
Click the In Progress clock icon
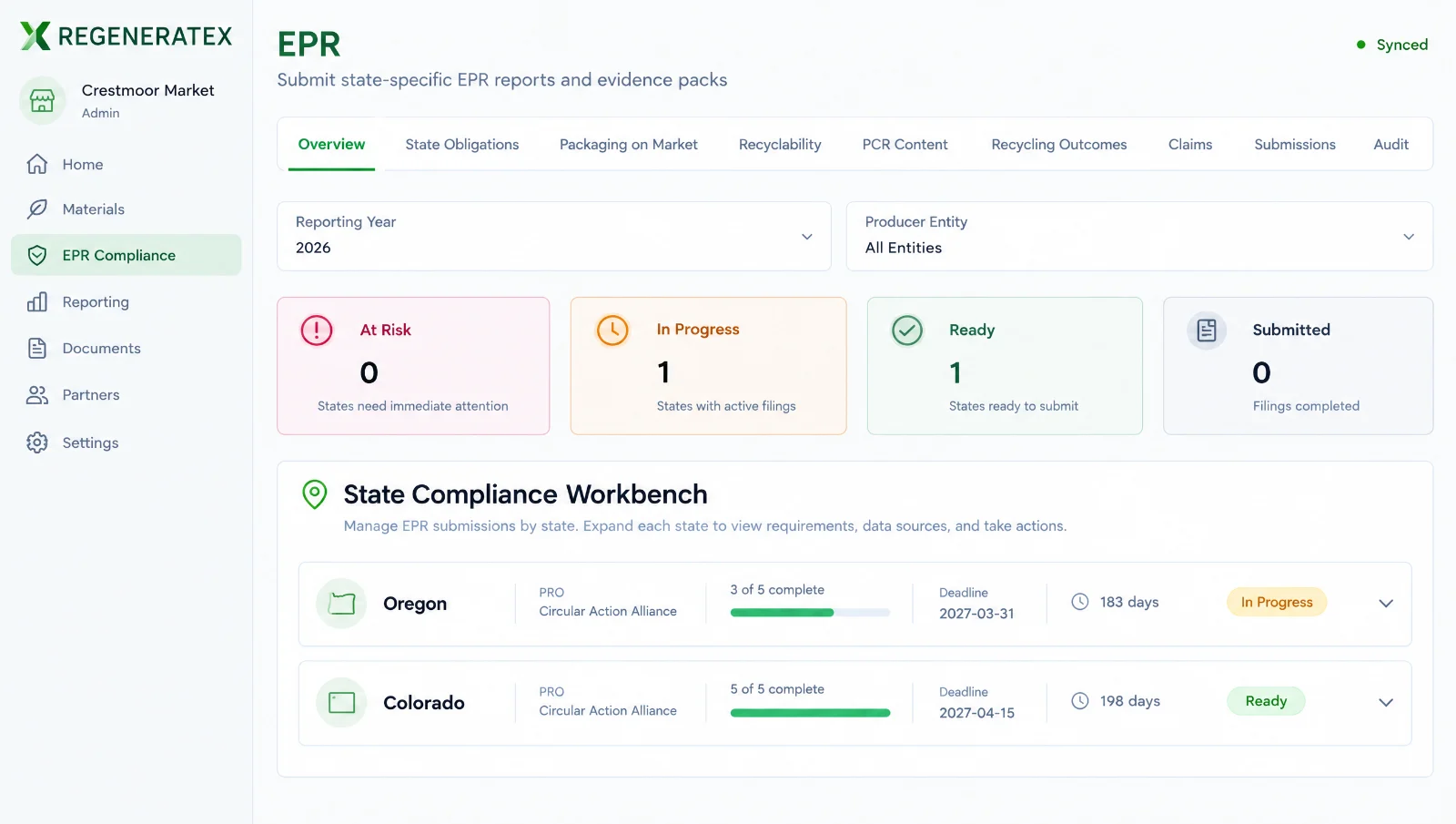point(612,330)
